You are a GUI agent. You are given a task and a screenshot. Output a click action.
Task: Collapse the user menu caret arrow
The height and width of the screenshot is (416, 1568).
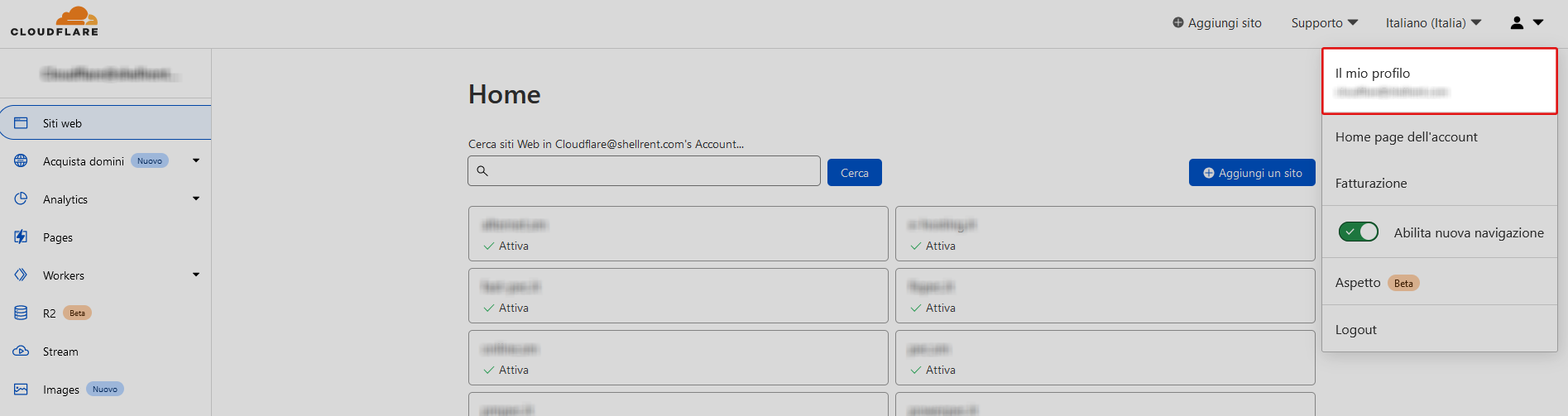click(1538, 22)
